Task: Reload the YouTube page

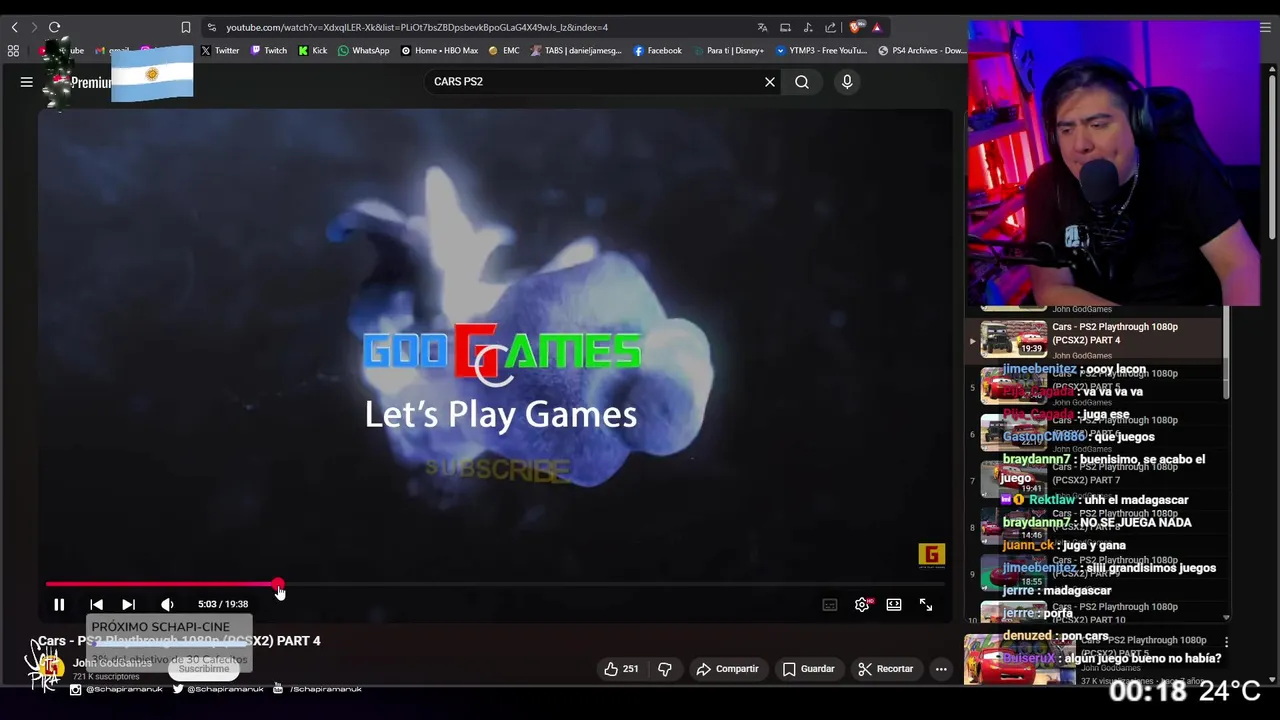Action: point(55,27)
